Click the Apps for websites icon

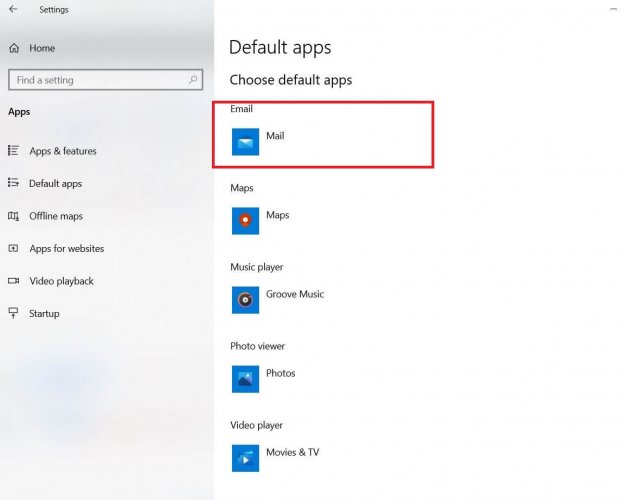pos(14,248)
